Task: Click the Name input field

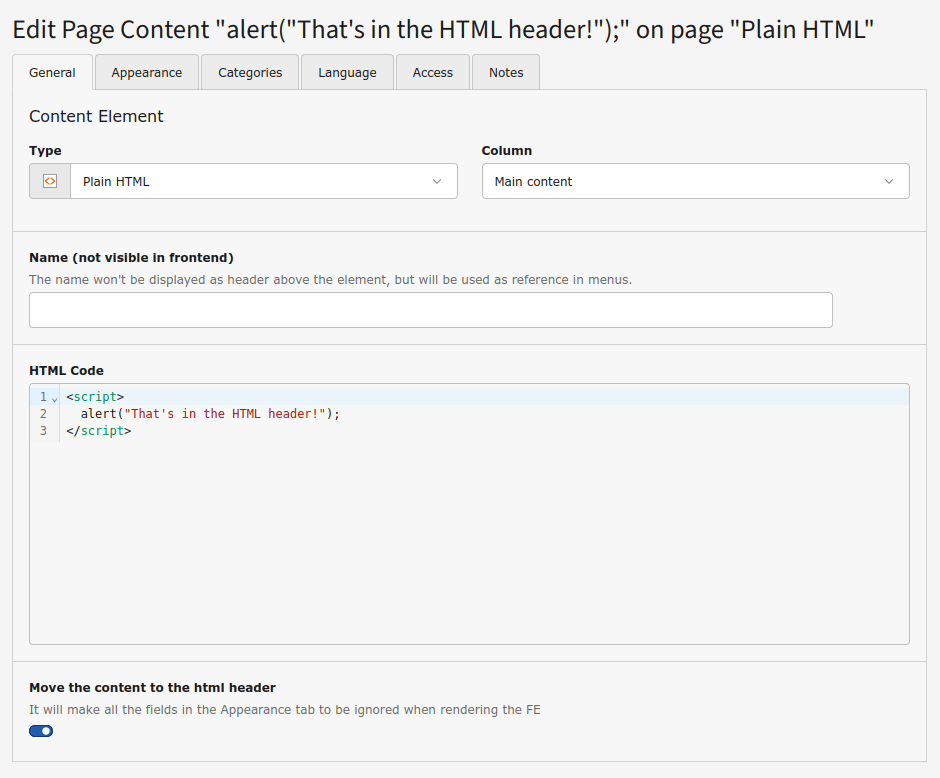Action: click(430, 310)
